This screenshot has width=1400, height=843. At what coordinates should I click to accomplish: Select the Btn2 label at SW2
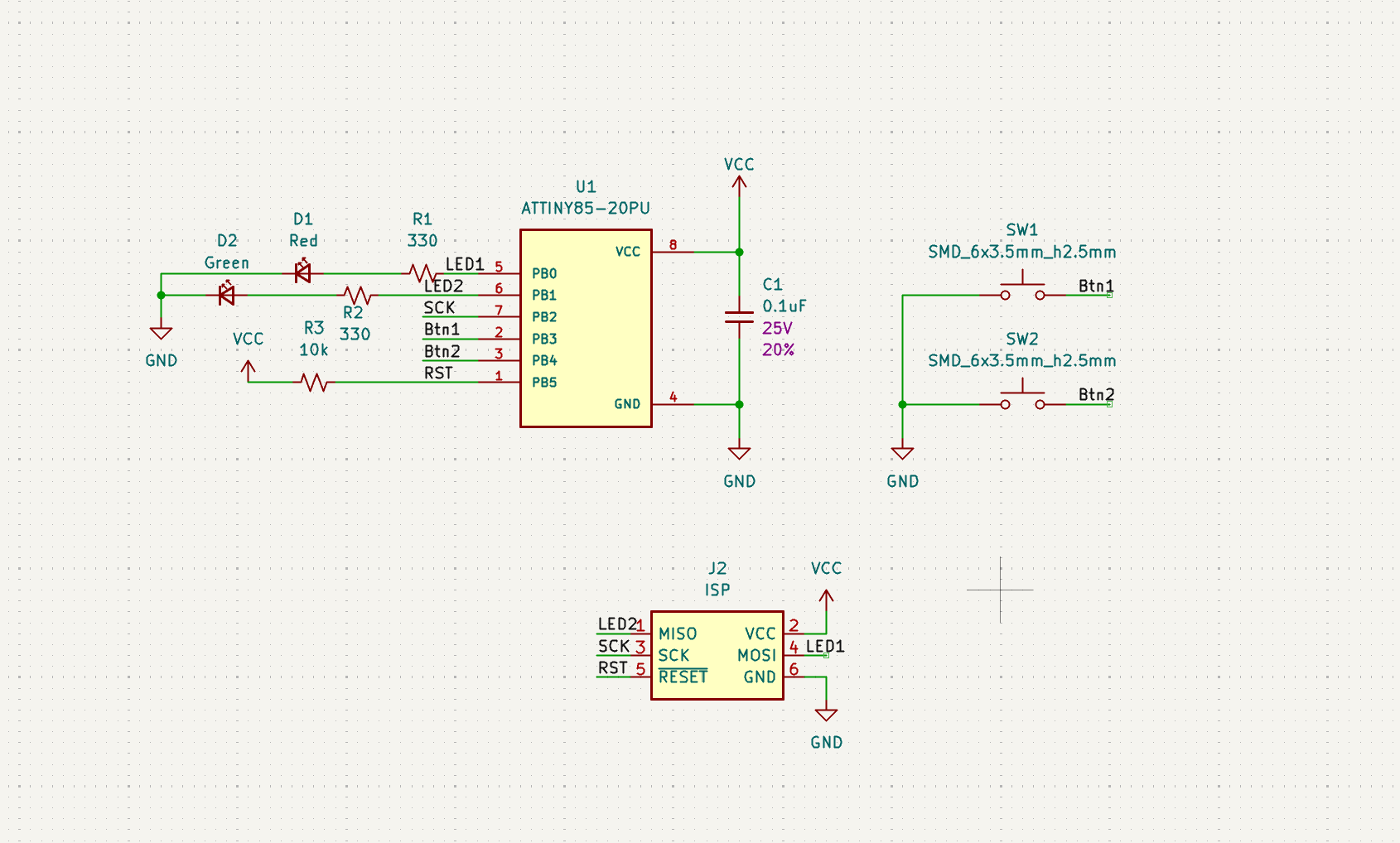tap(1096, 394)
